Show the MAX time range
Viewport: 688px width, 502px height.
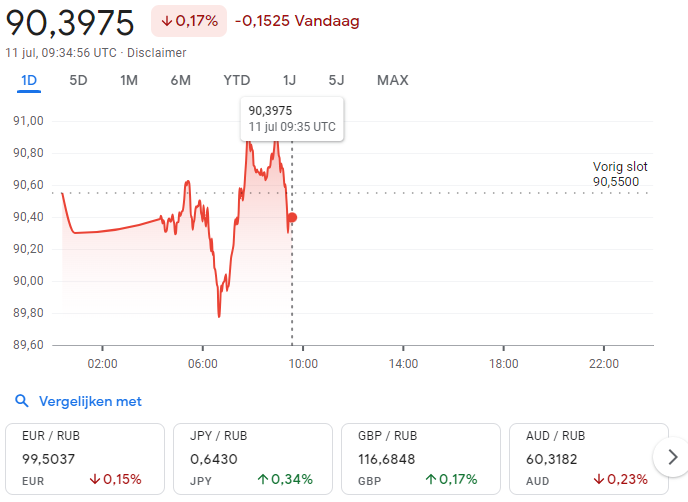392,80
